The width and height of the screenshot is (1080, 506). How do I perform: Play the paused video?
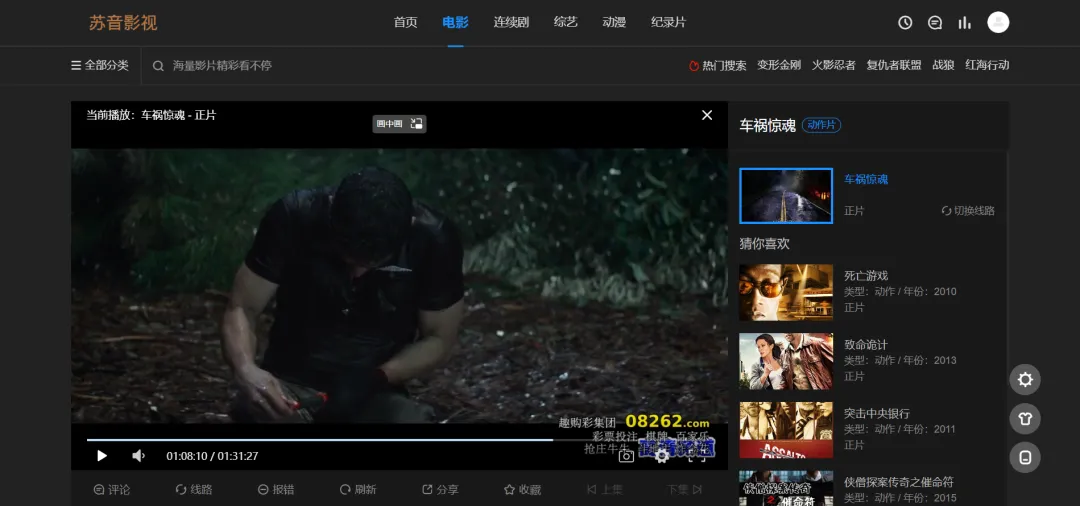[x=102, y=456]
